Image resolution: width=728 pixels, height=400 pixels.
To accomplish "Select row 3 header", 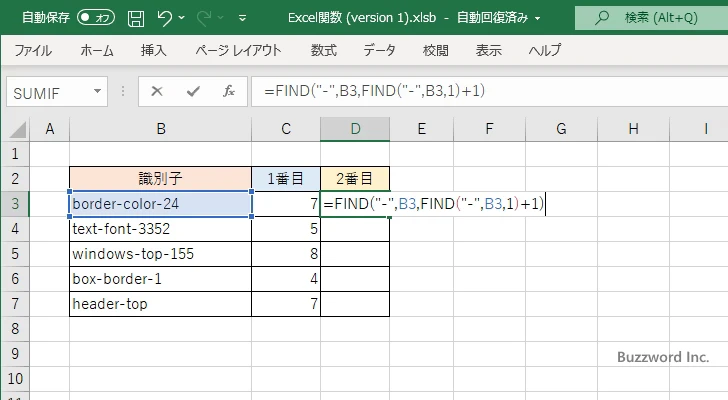I will (15, 204).
